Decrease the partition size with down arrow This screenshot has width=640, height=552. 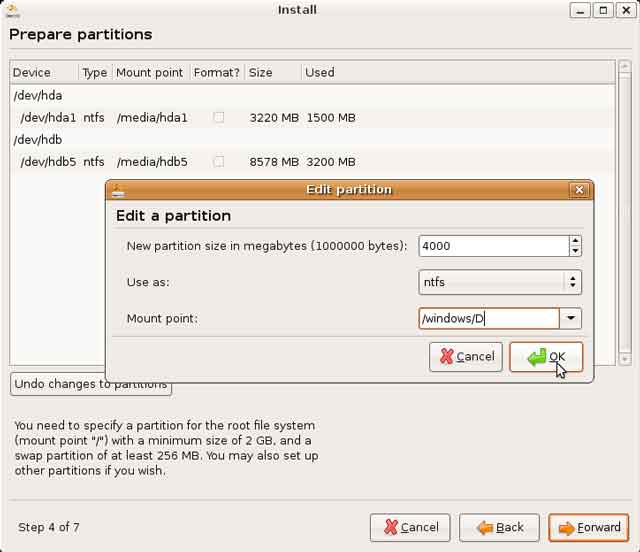pyautogui.click(x=574, y=251)
